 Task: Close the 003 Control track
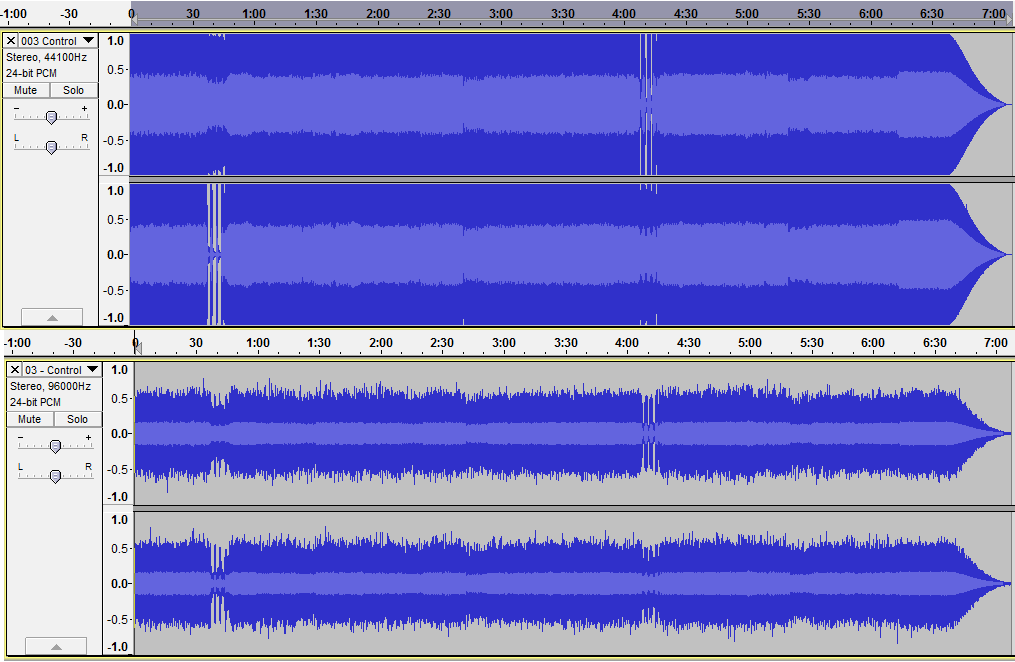click(x=11, y=41)
